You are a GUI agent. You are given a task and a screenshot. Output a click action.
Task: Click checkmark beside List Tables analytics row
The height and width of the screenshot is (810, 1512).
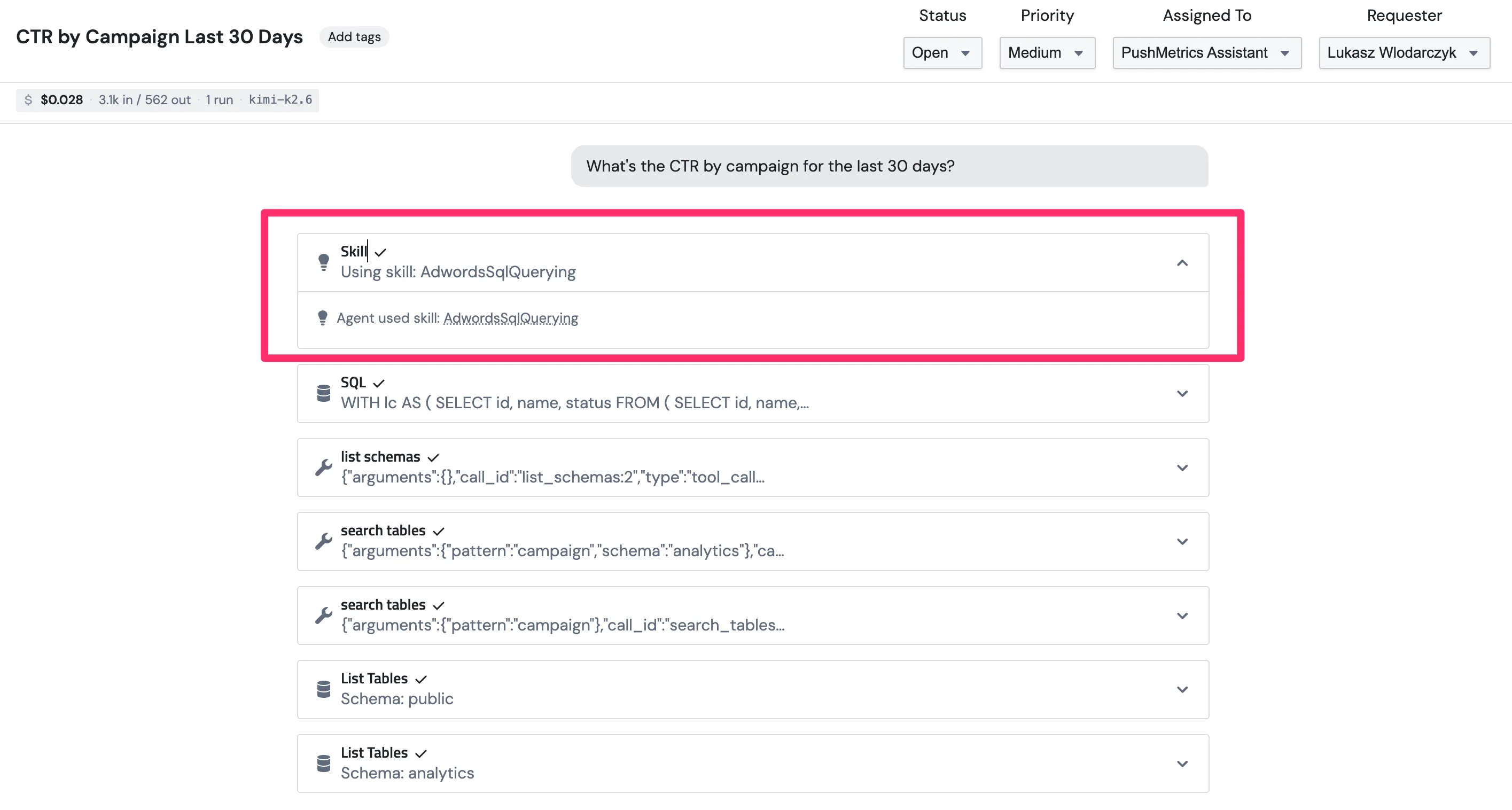click(421, 753)
